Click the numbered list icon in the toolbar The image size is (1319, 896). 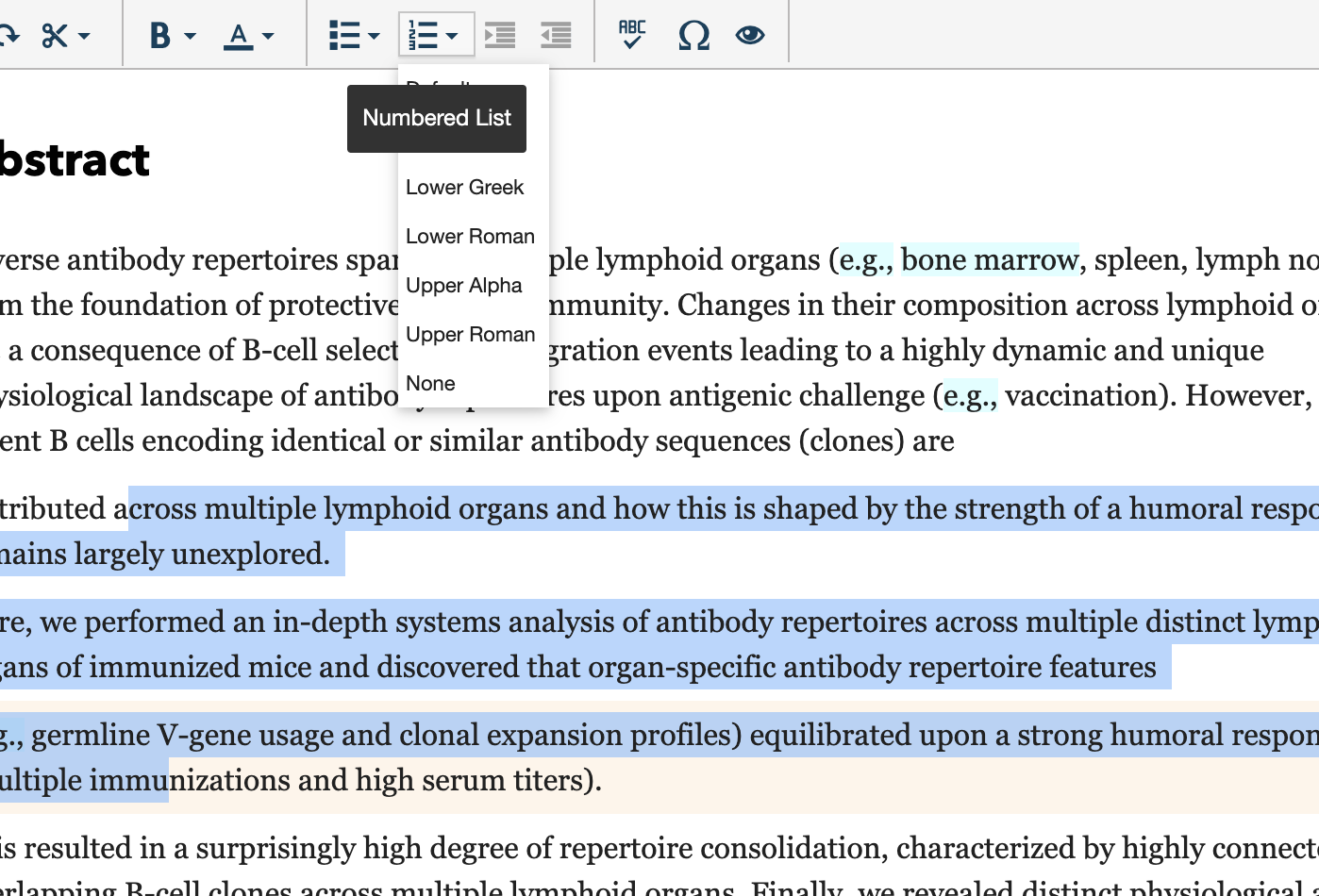pyautogui.click(x=423, y=36)
